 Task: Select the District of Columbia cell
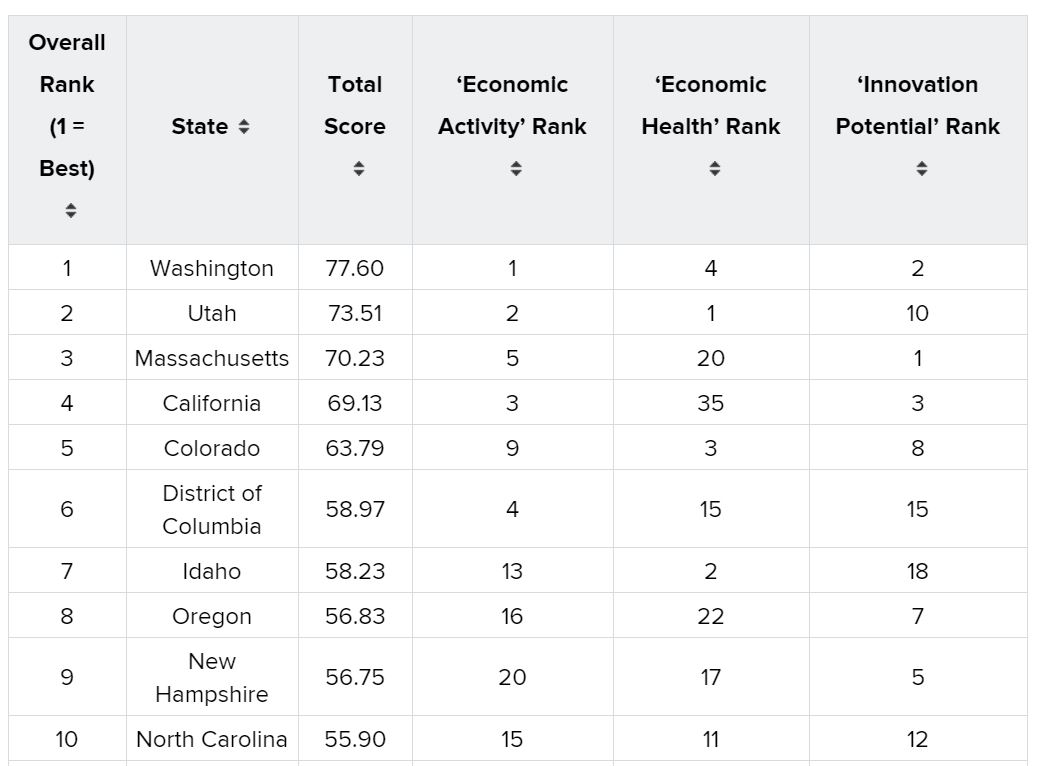coord(212,509)
